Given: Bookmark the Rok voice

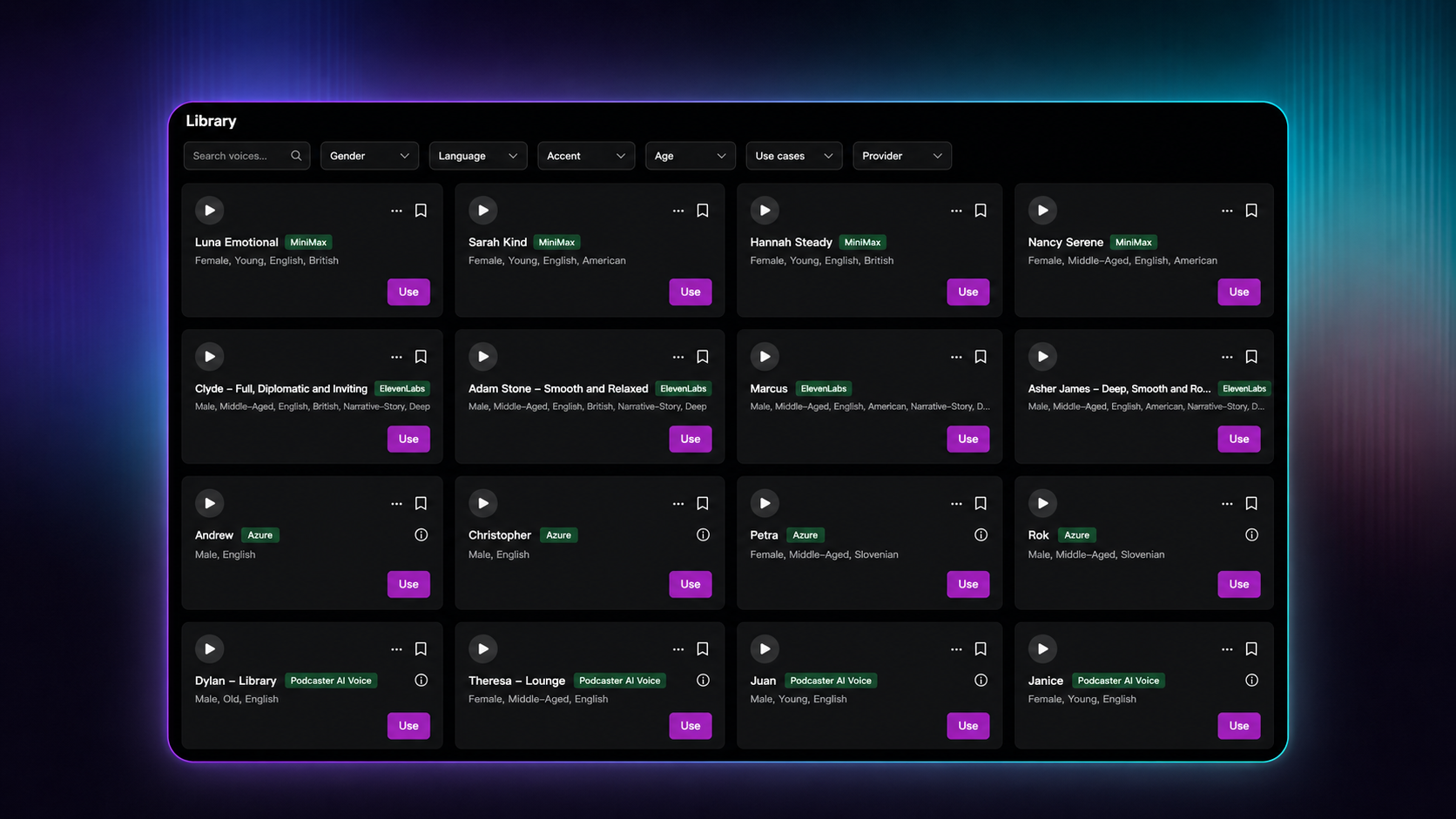Looking at the screenshot, I should [x=1251, y=503].
